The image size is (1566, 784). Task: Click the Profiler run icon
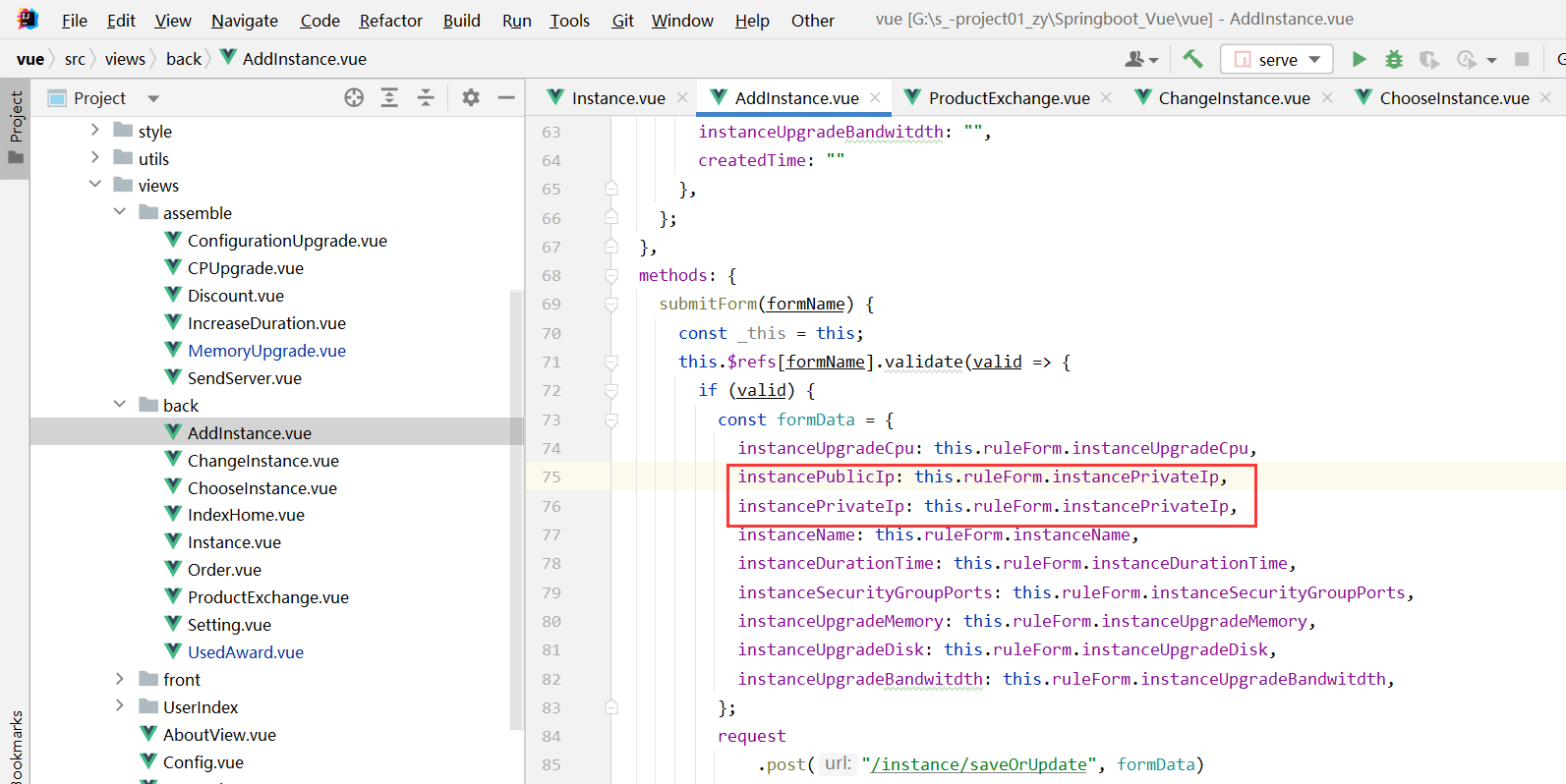1467,60
